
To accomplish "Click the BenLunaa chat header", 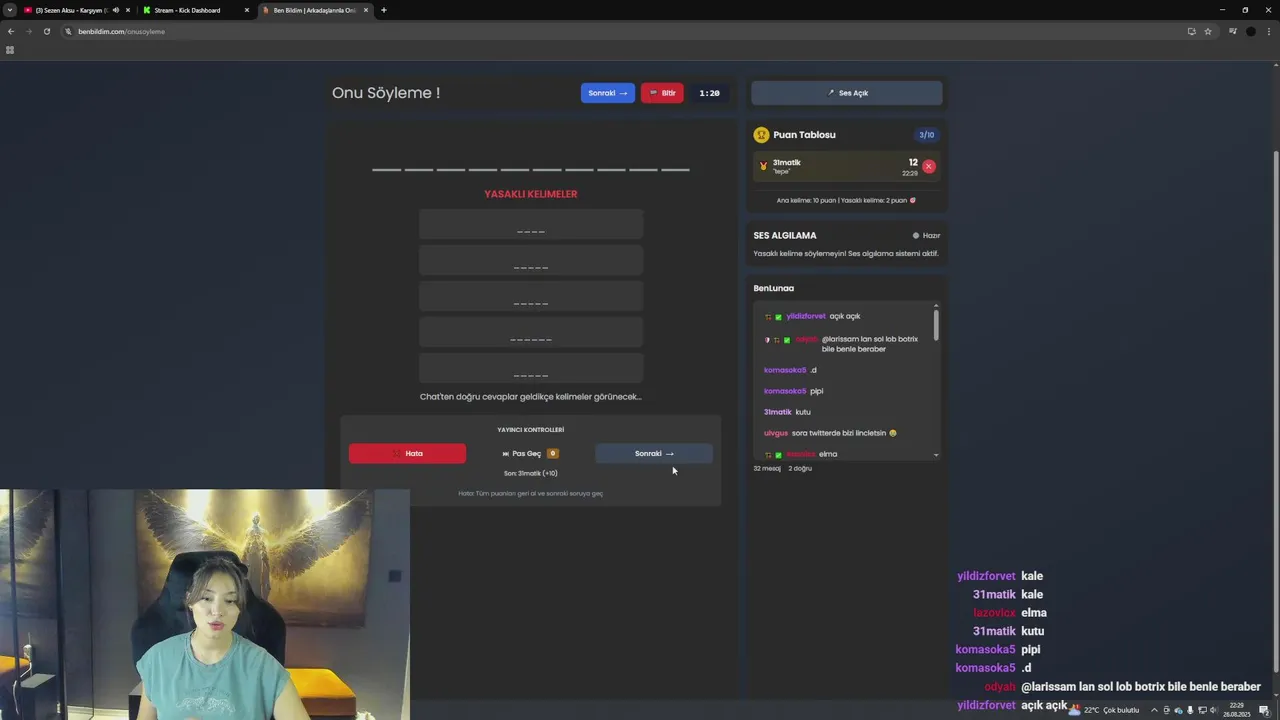I will point(774,288).
